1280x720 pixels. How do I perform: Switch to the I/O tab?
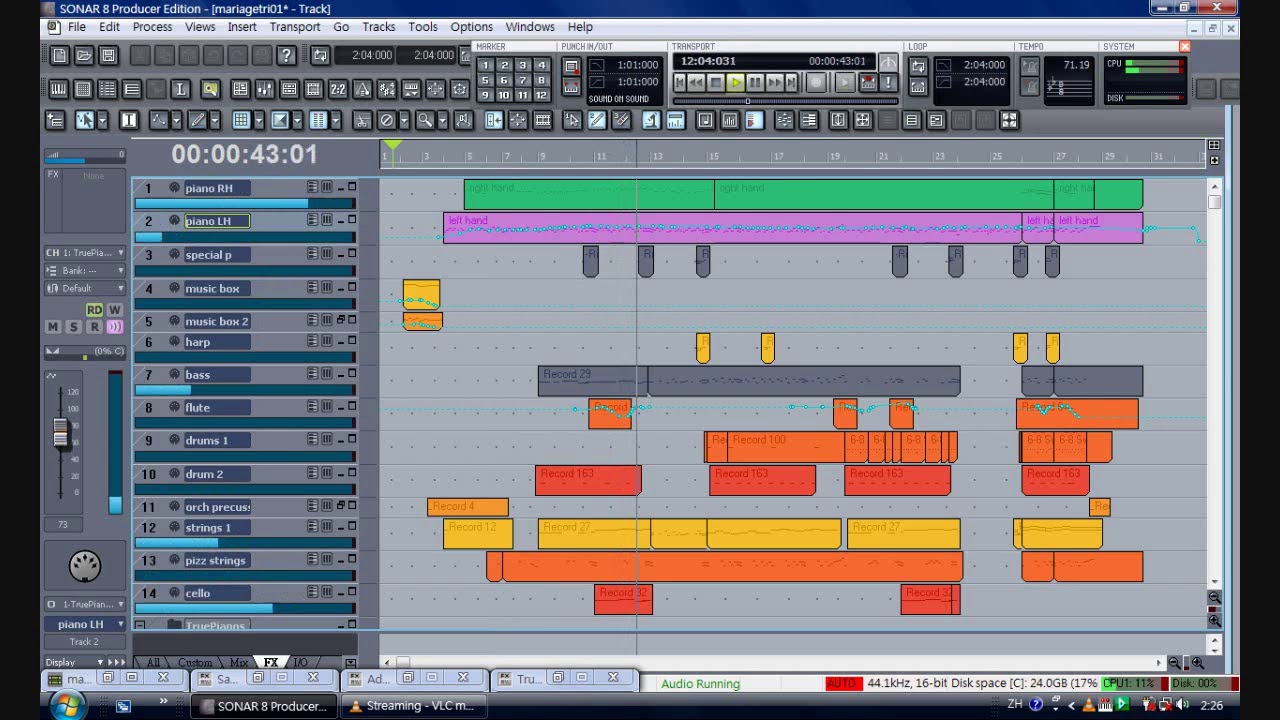[300, 662]
